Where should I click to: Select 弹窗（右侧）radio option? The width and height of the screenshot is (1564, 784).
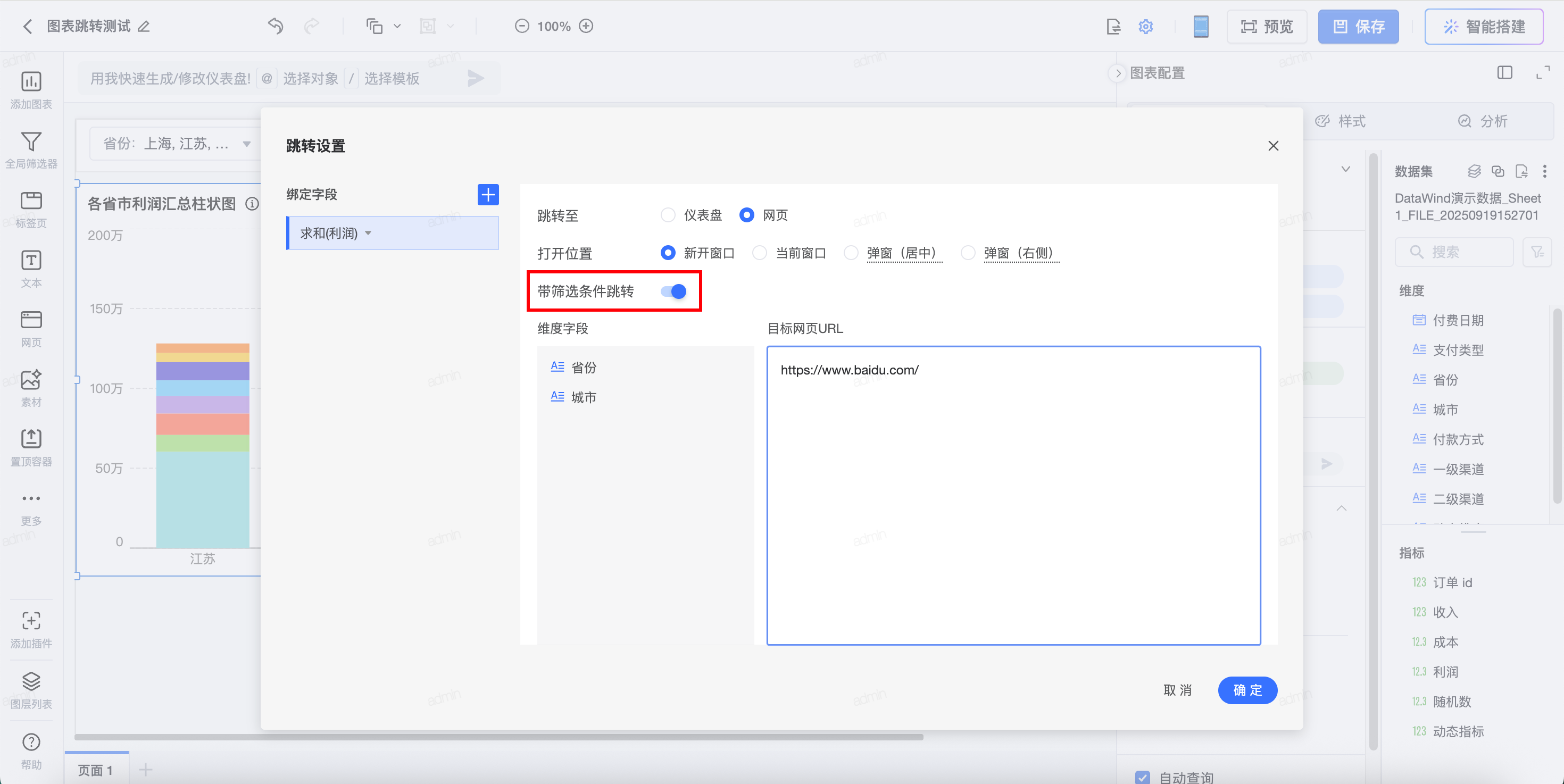[x=968, y=253]
